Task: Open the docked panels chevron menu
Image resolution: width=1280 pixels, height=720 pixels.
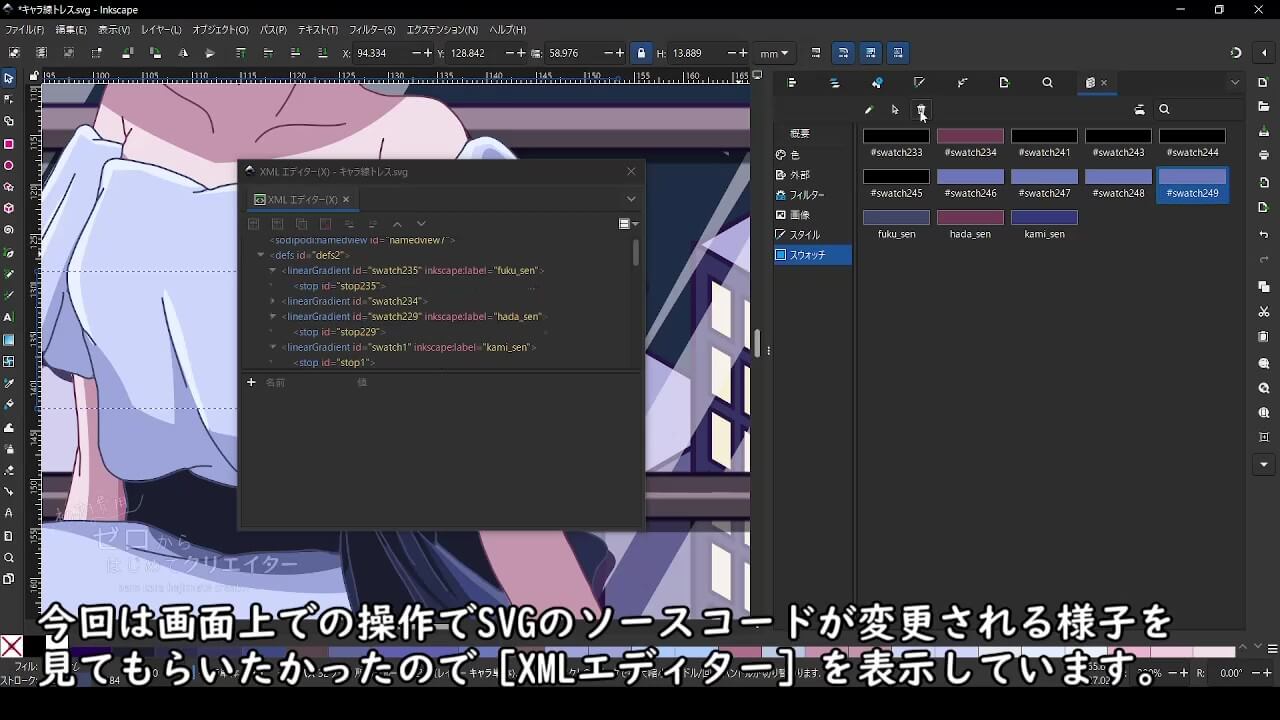Action: [x=1235, y=83]
